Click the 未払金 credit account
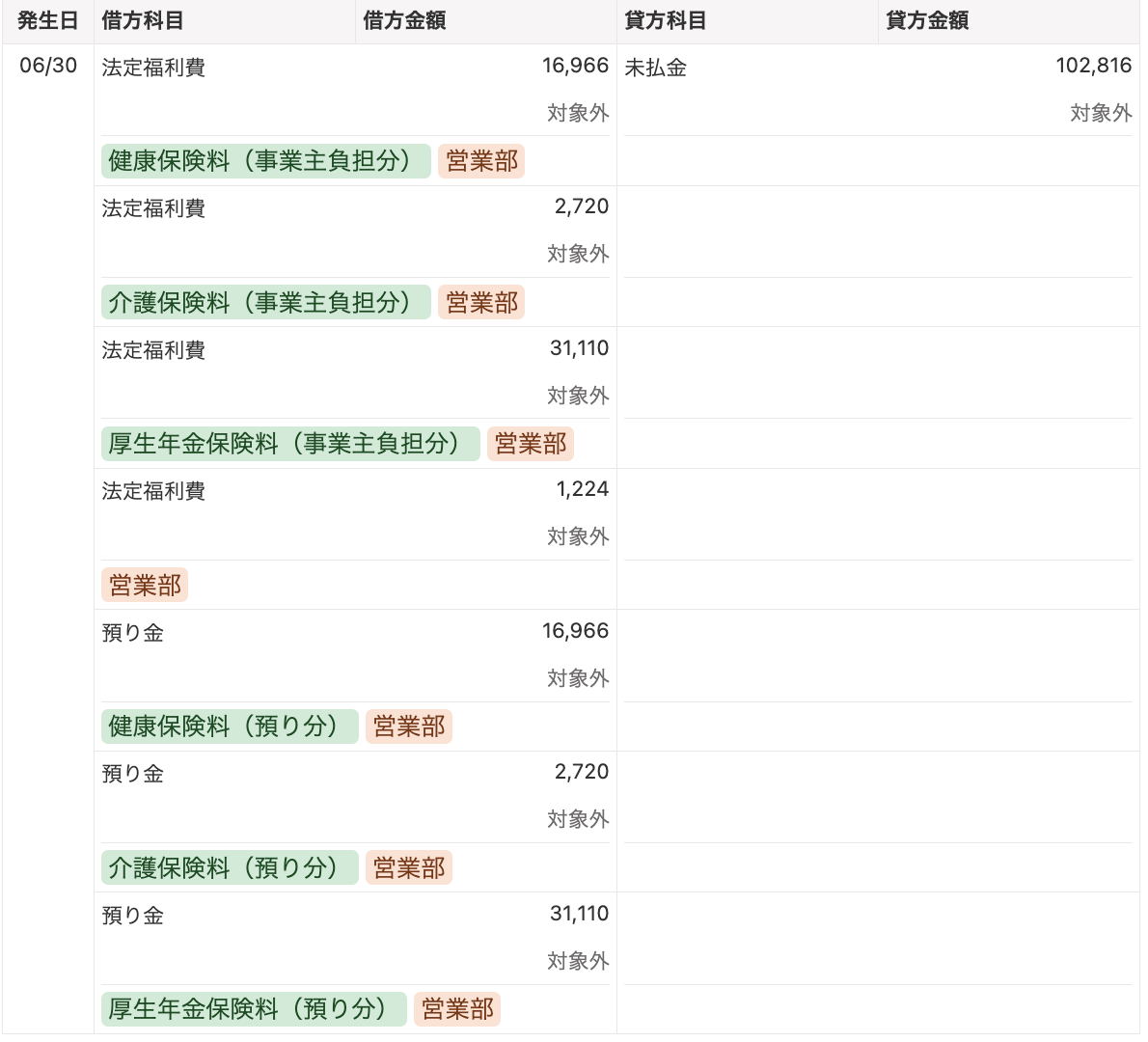1148x1042 pixels. point(656,68)
